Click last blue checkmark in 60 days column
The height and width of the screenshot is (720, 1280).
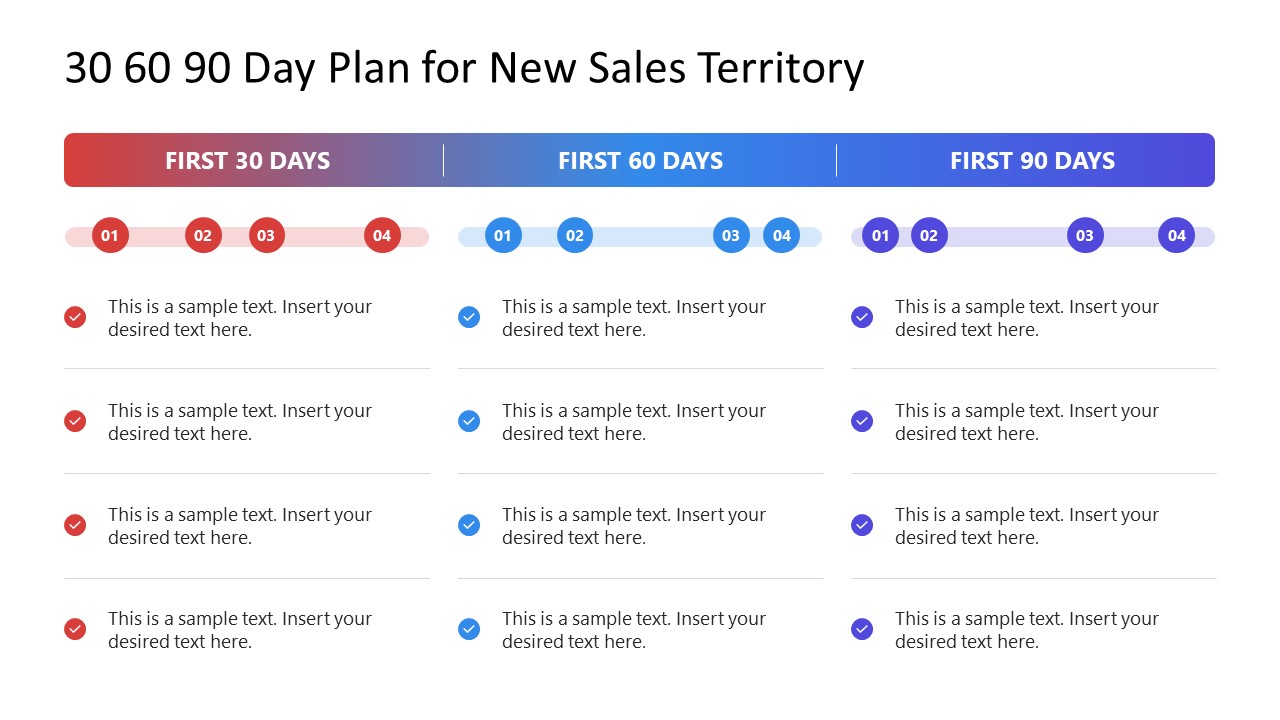[469, 629]
